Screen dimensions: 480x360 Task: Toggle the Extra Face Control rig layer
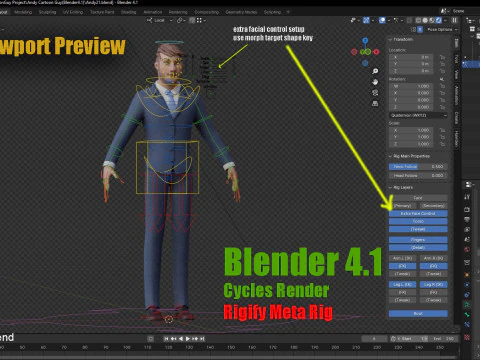[418, 213]
